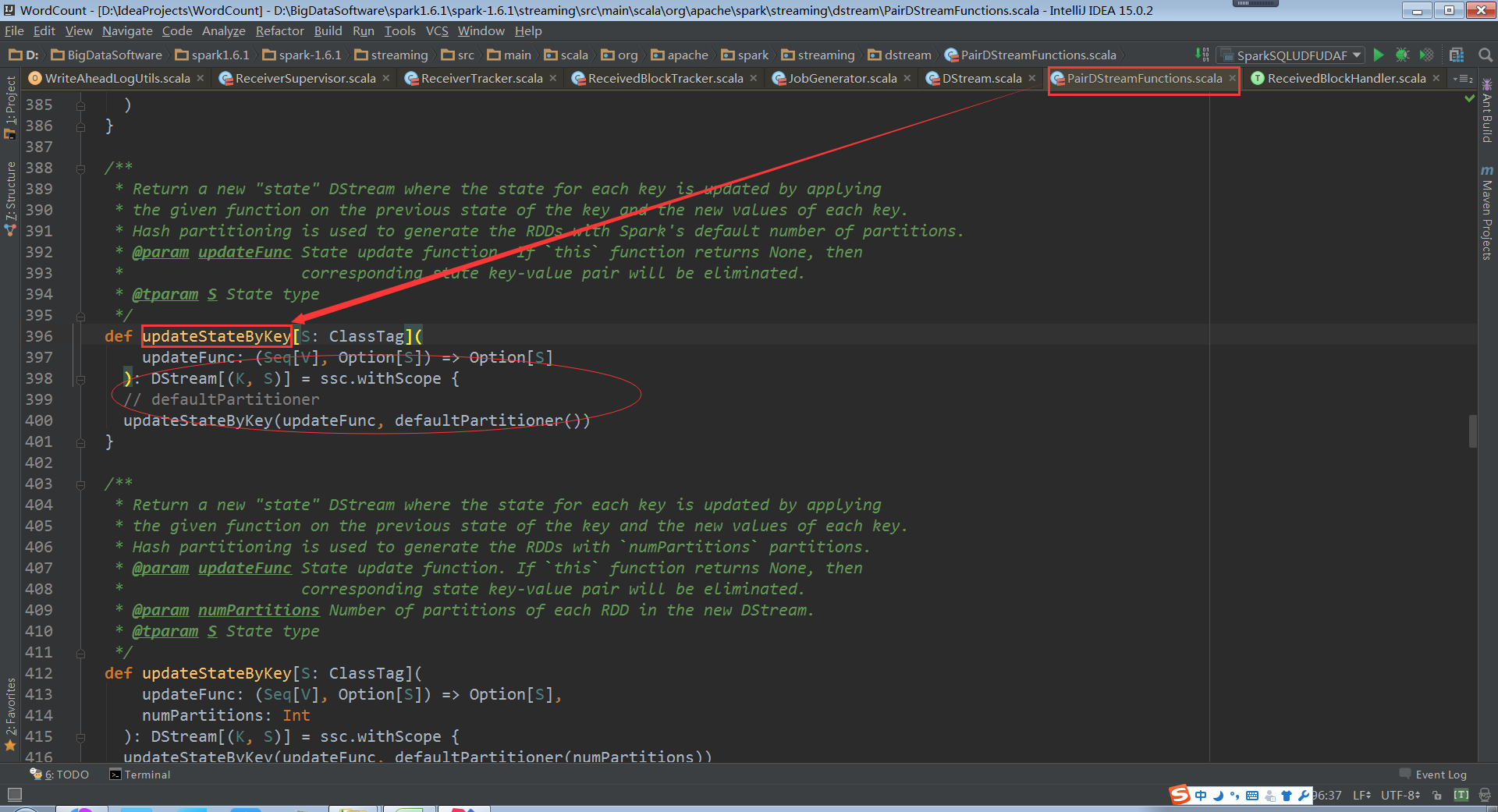Click the updateFunc doc param at line 392
1498x812 pixels.
[x=244, y=252]
